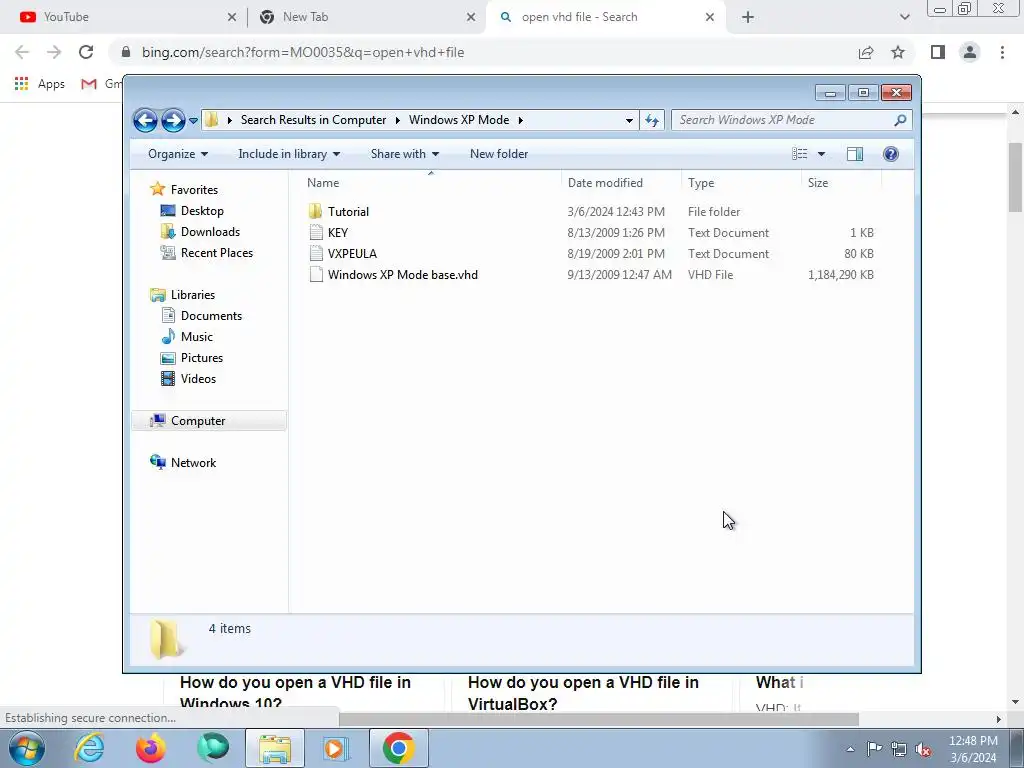Change your view icon in Explorer toolbar
The image size is (1024, 768).
pos(800,154)
